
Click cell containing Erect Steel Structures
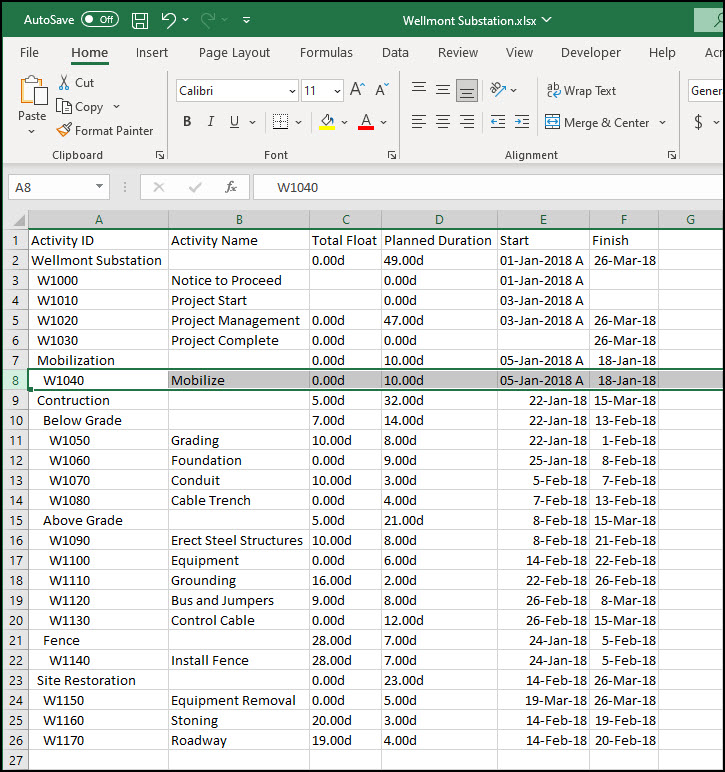click(x=239, y=541)
